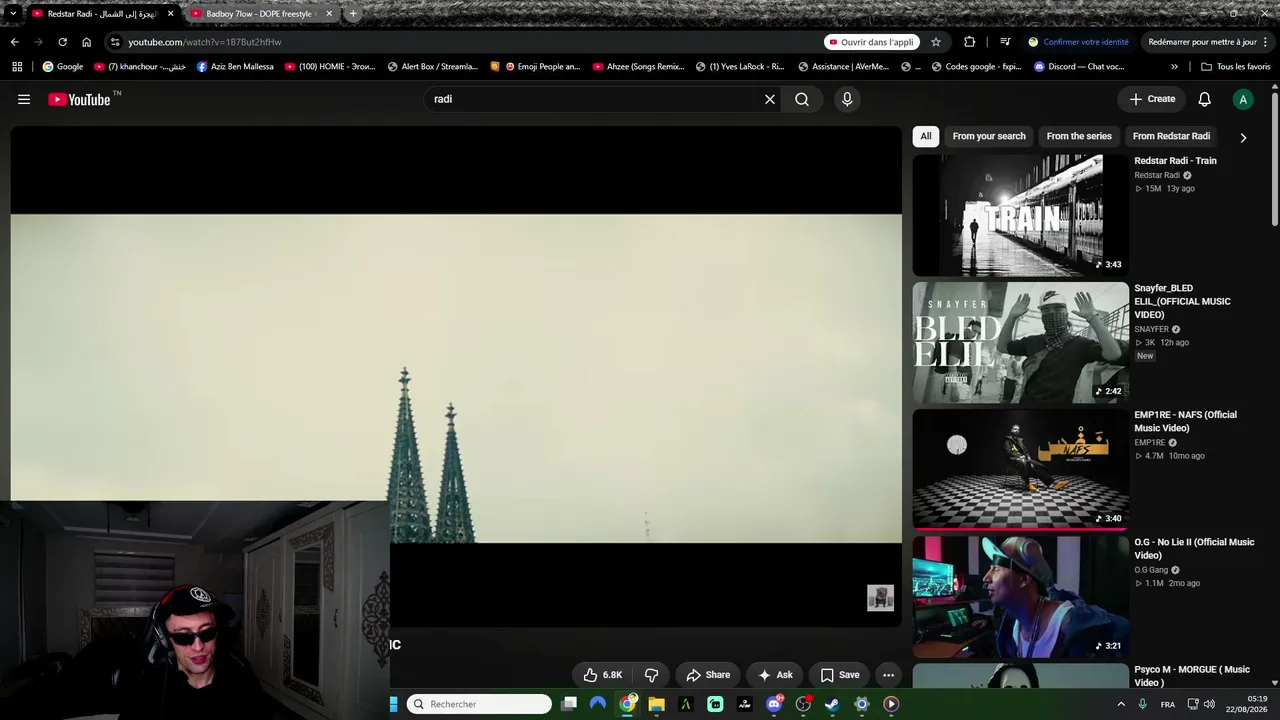Open Task View on the taskbar
The height and width of the screenshot is (720, 1280).
(569, 704)
